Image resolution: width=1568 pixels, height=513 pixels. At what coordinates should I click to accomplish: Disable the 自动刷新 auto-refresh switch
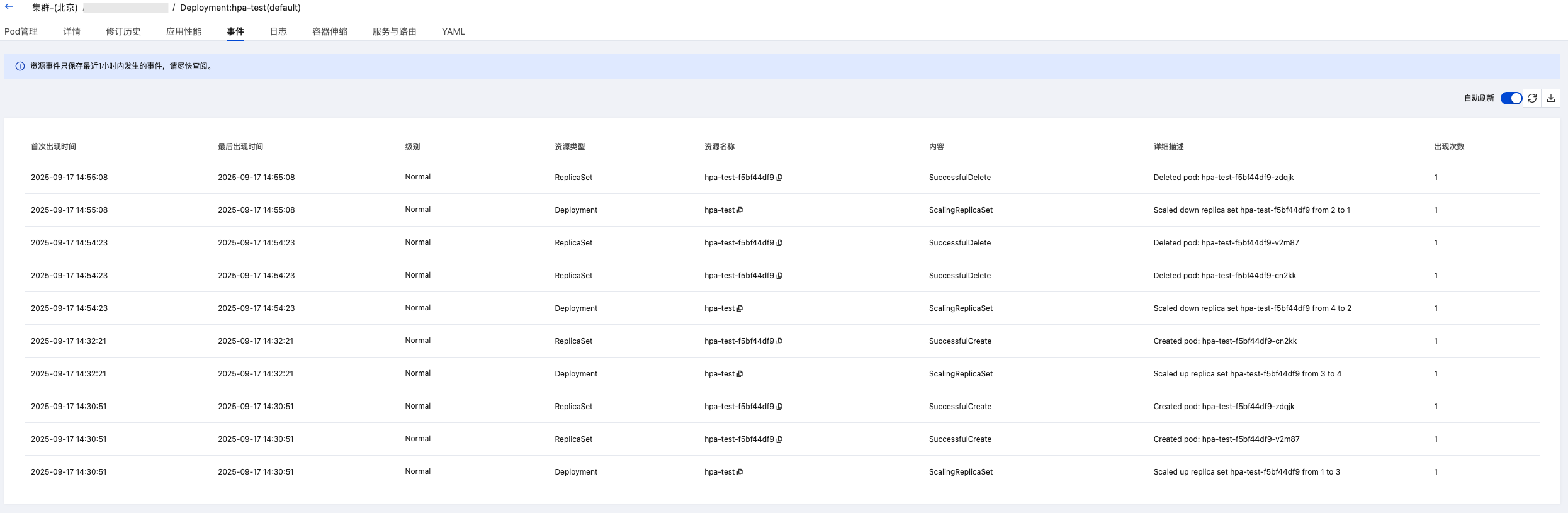click(x=1511, y=98)
